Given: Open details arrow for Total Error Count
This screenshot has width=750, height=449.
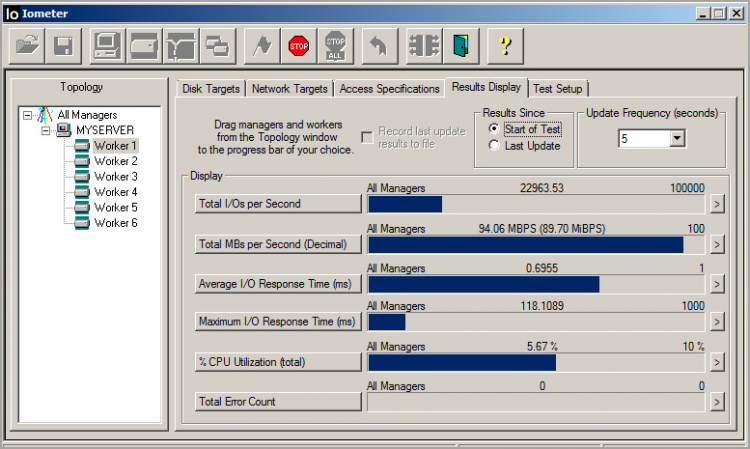Looking at the screenshot, I should click(717, 402).
